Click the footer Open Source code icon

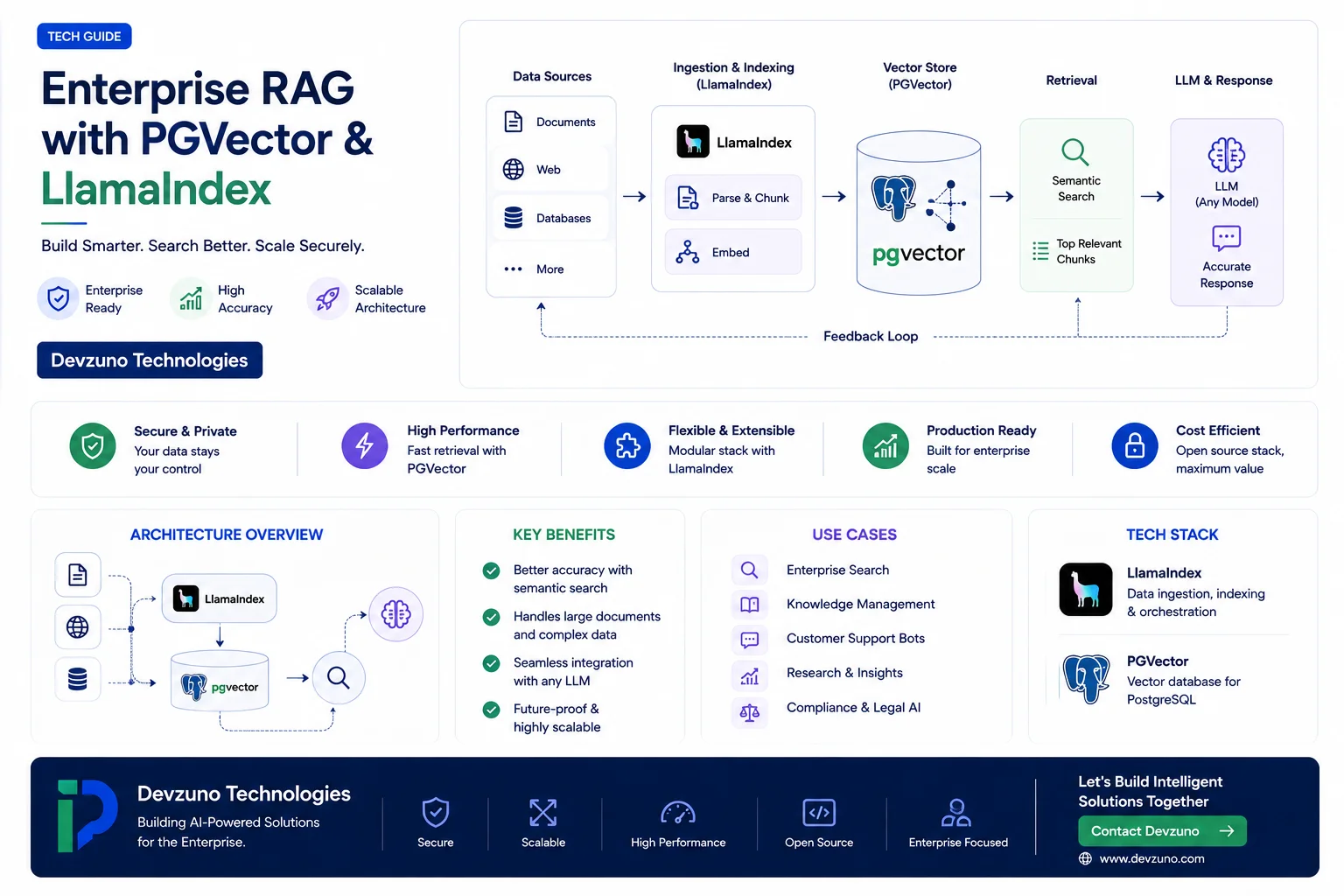[x=819, y=813]
